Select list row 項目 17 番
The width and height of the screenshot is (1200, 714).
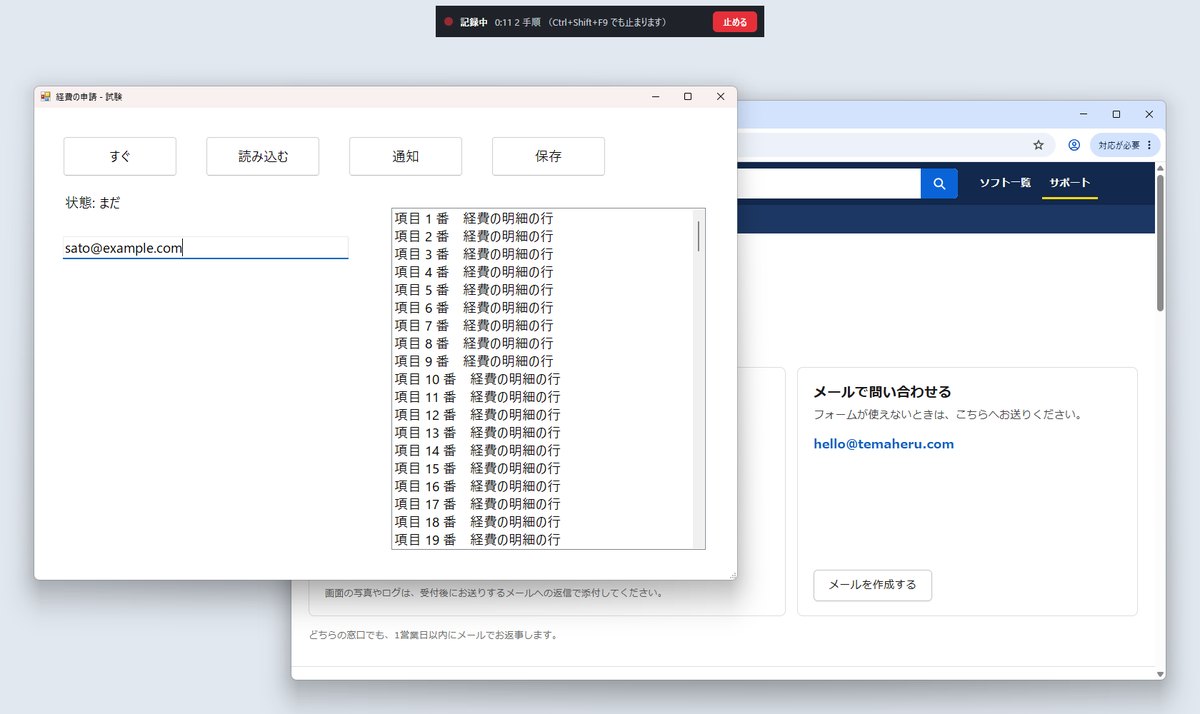coord(541,504)
